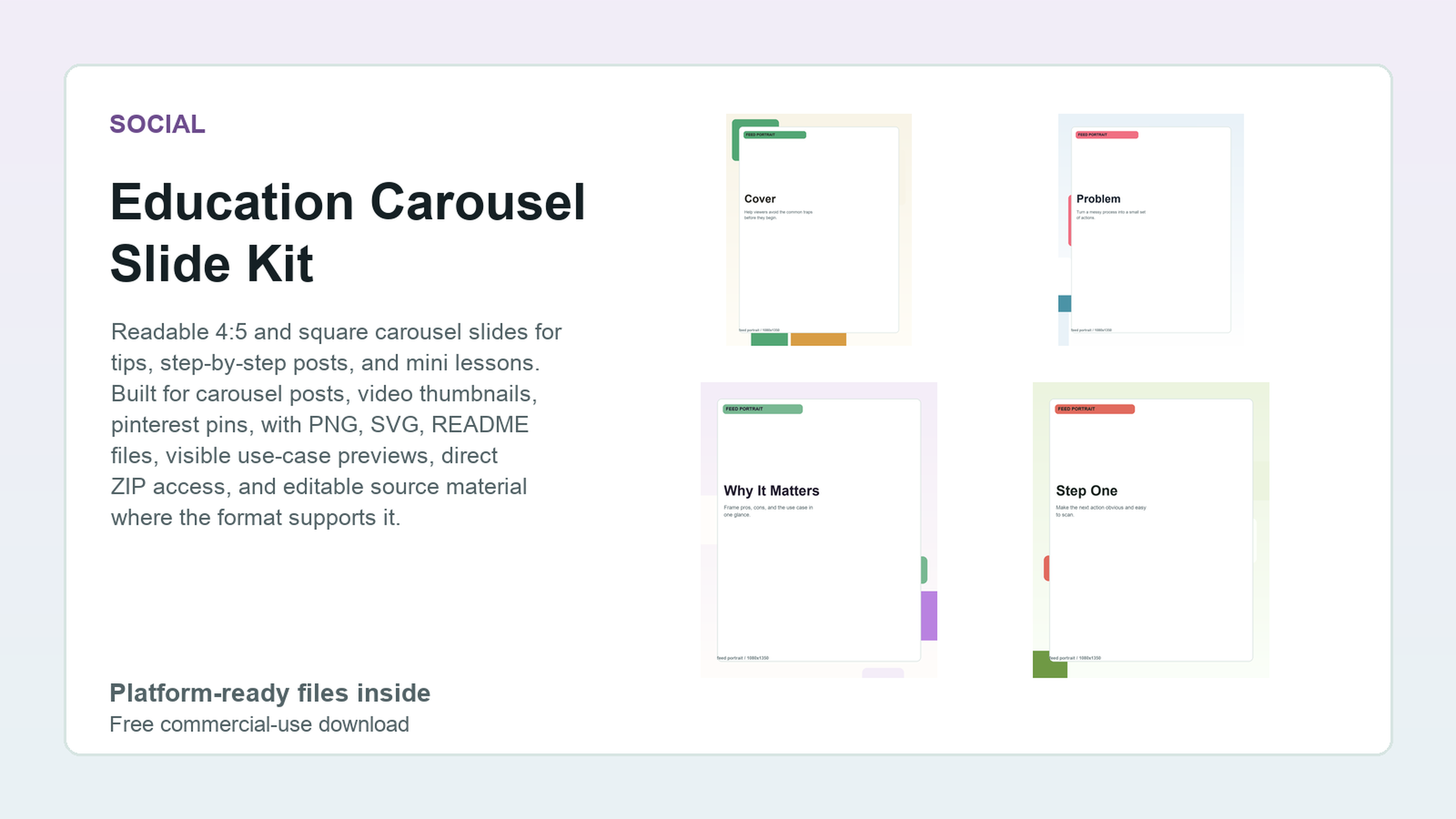This screenshot has width=1456, height=819.
Task: Click the Platform-ready files inside text
Action: (270, 693)
